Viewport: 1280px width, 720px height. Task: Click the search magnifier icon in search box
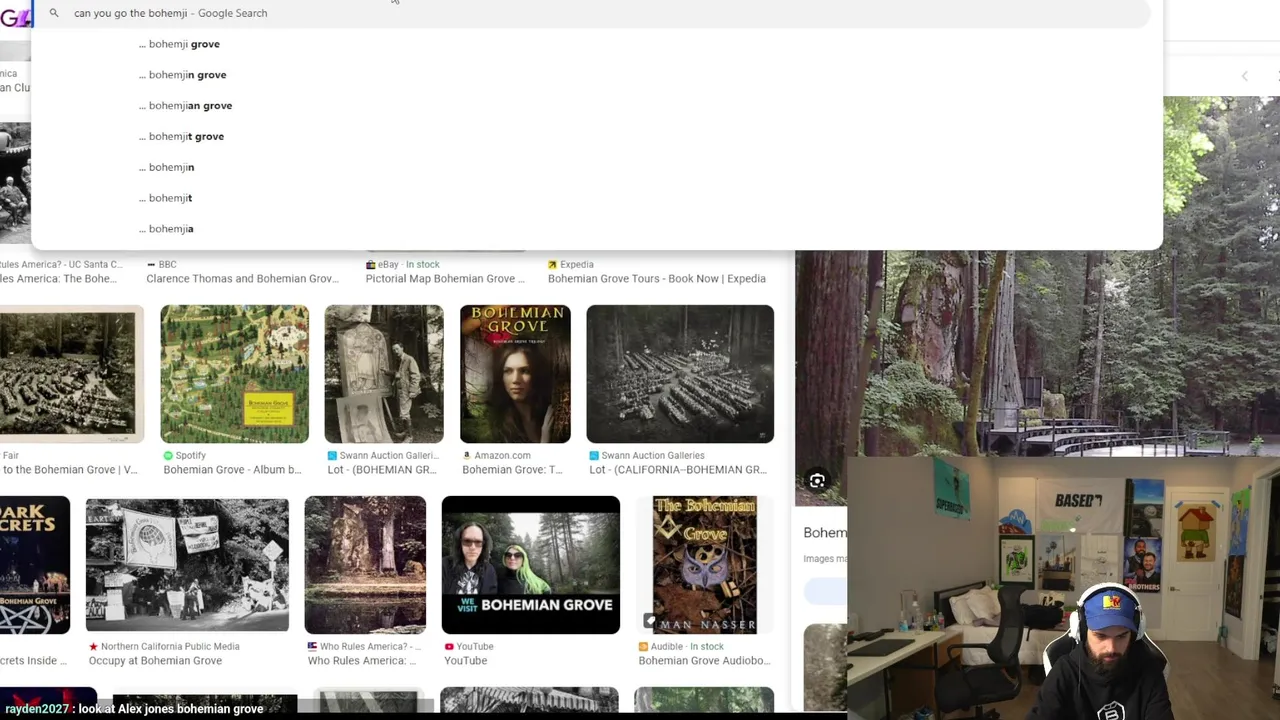(x=54, y=13)
